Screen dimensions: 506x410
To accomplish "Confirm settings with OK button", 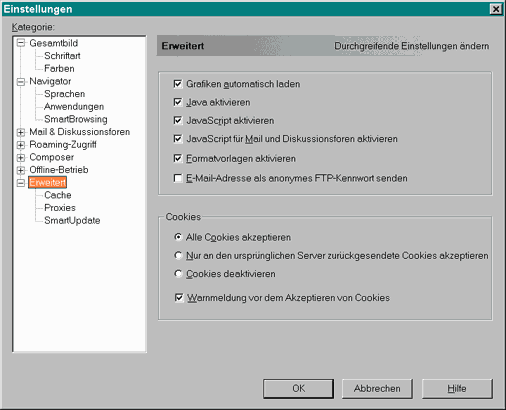I will click(298, 388).
